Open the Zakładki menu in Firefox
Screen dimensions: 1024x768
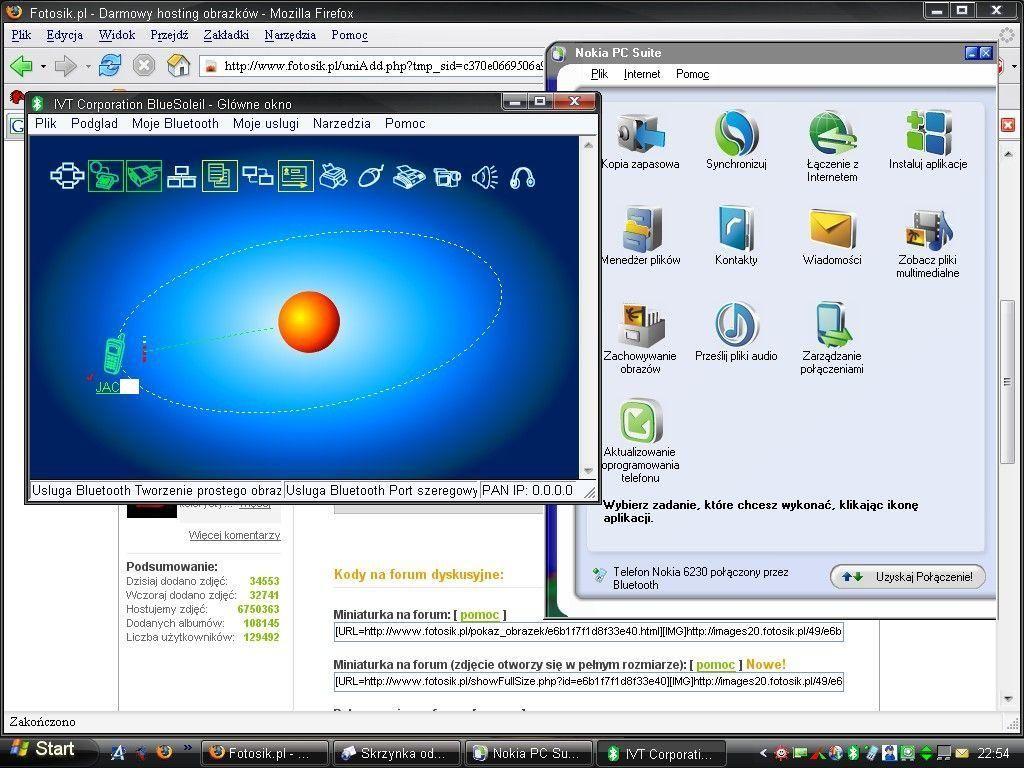pos(226,35)
